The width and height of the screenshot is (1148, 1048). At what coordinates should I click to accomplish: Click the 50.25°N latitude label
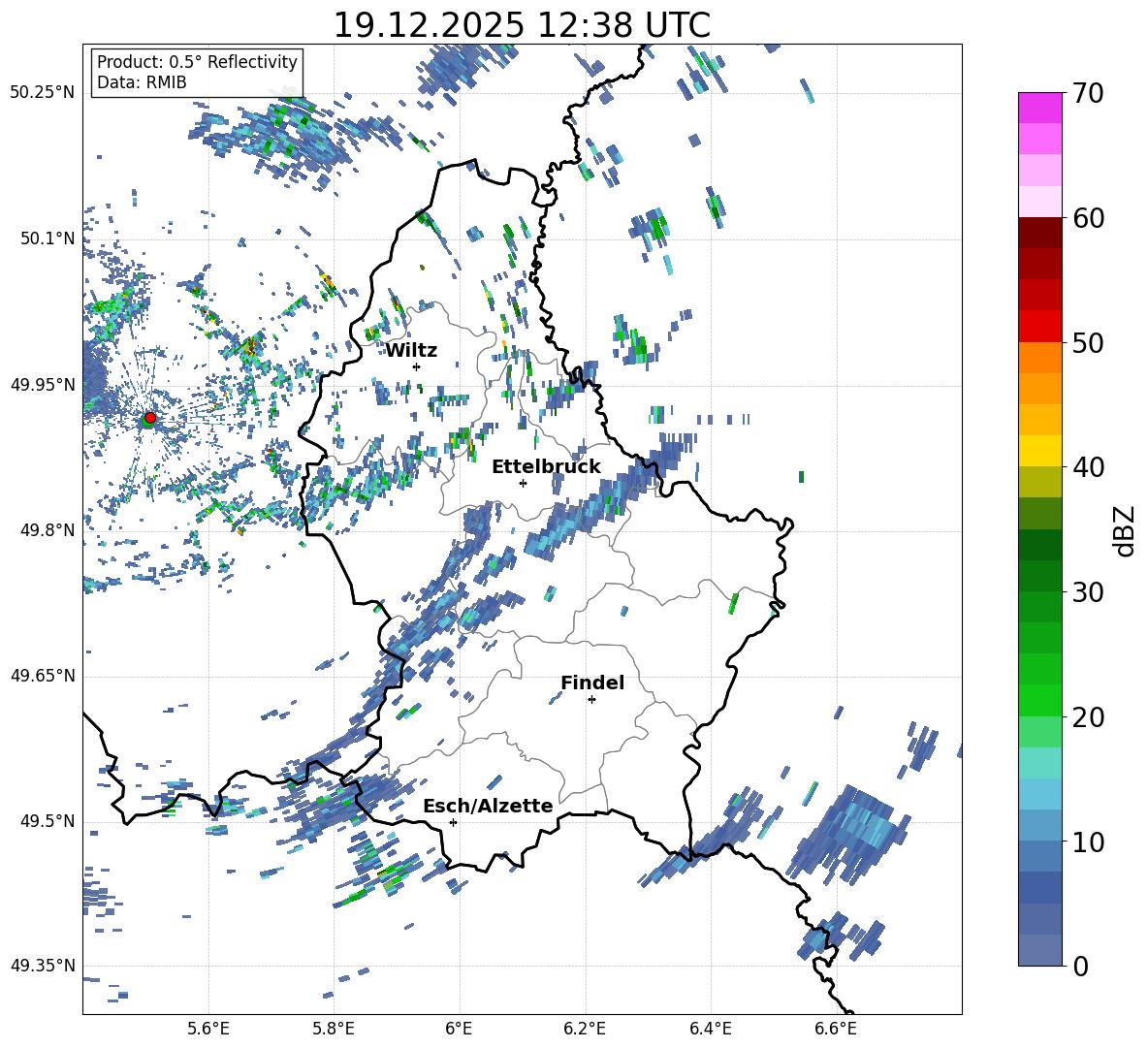click(x=43, y=93)
